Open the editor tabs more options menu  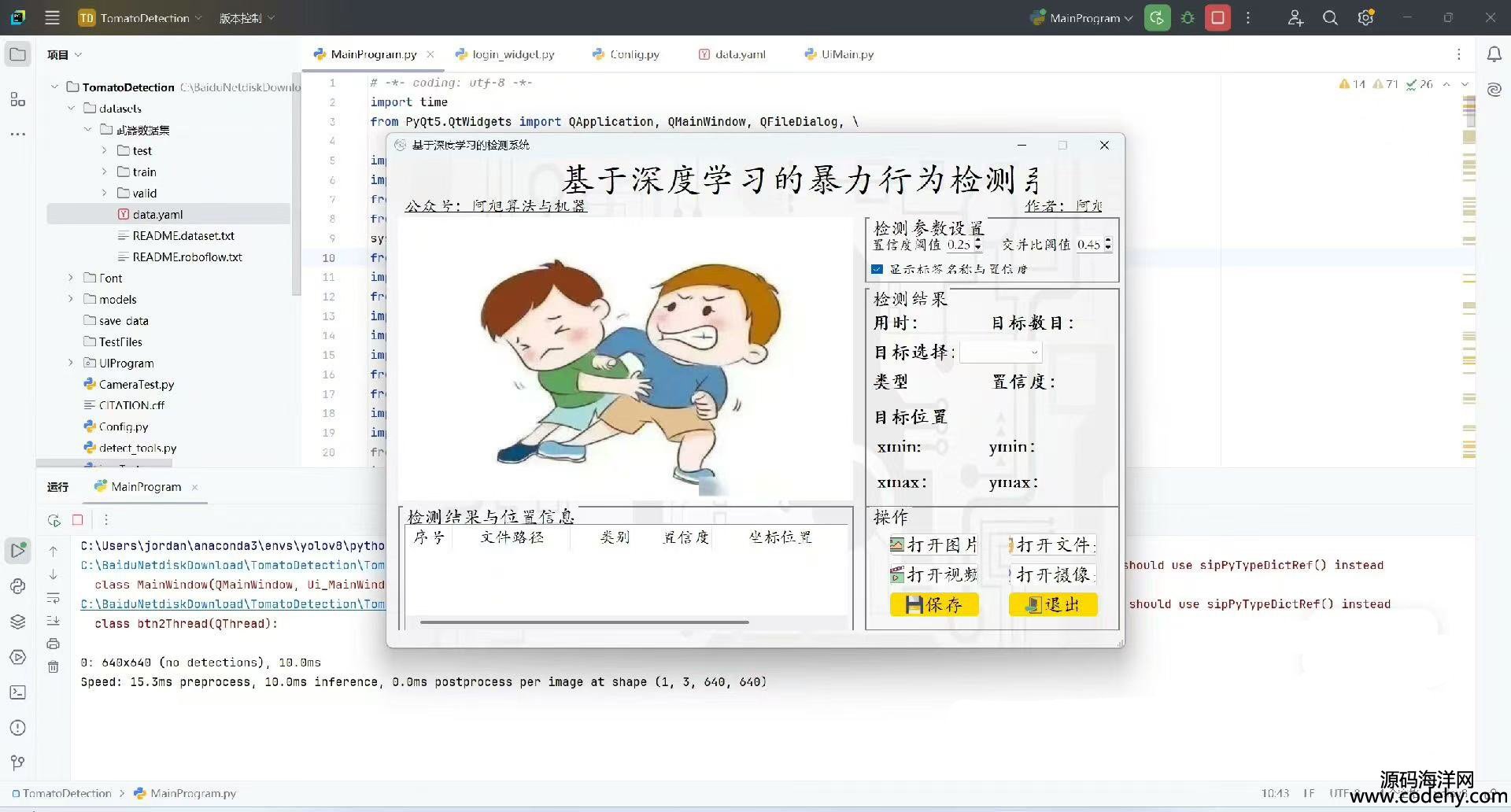pos(1458,54)
